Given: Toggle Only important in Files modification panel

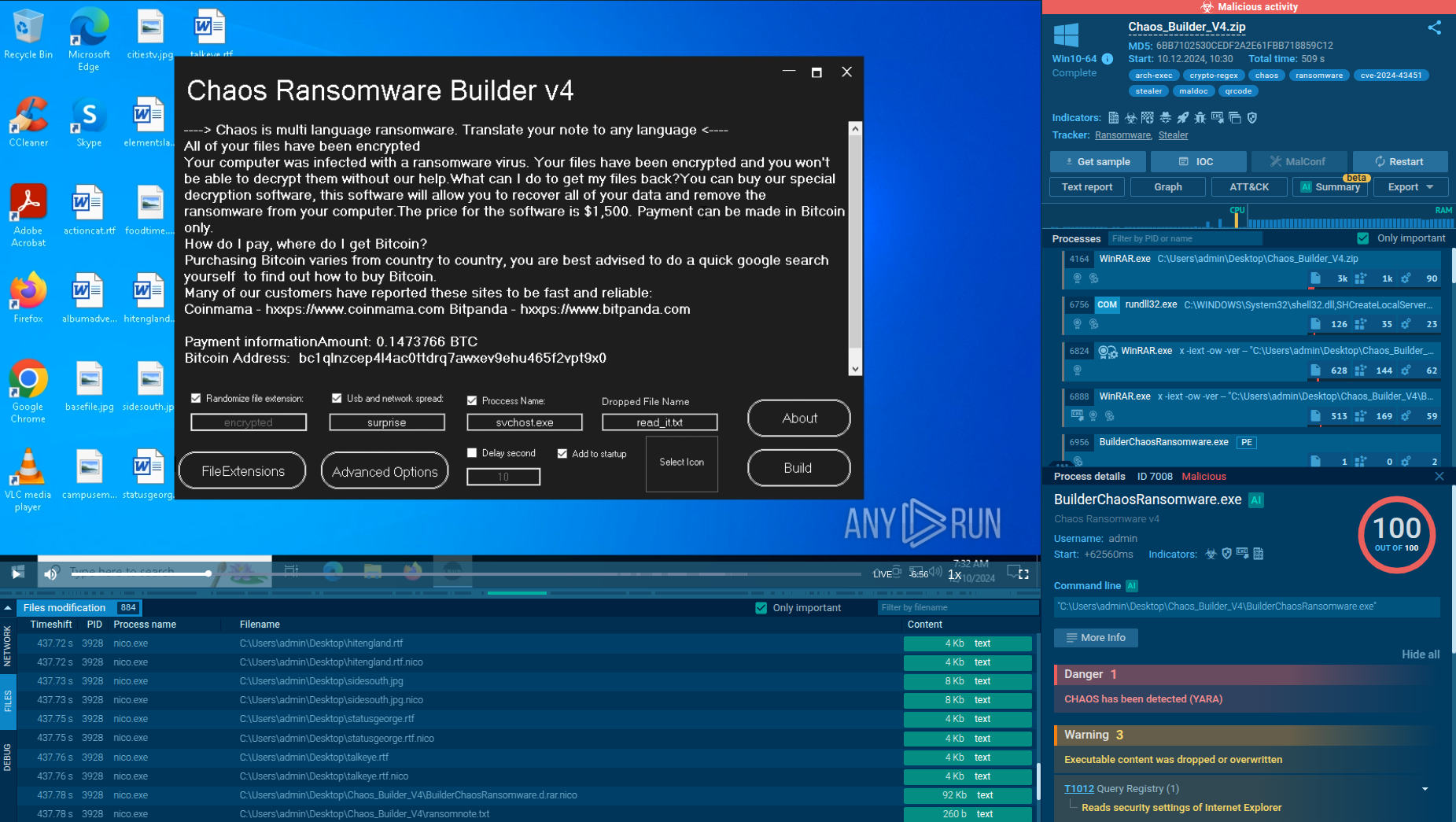Looking at the screenshot, I should (761, 607).
